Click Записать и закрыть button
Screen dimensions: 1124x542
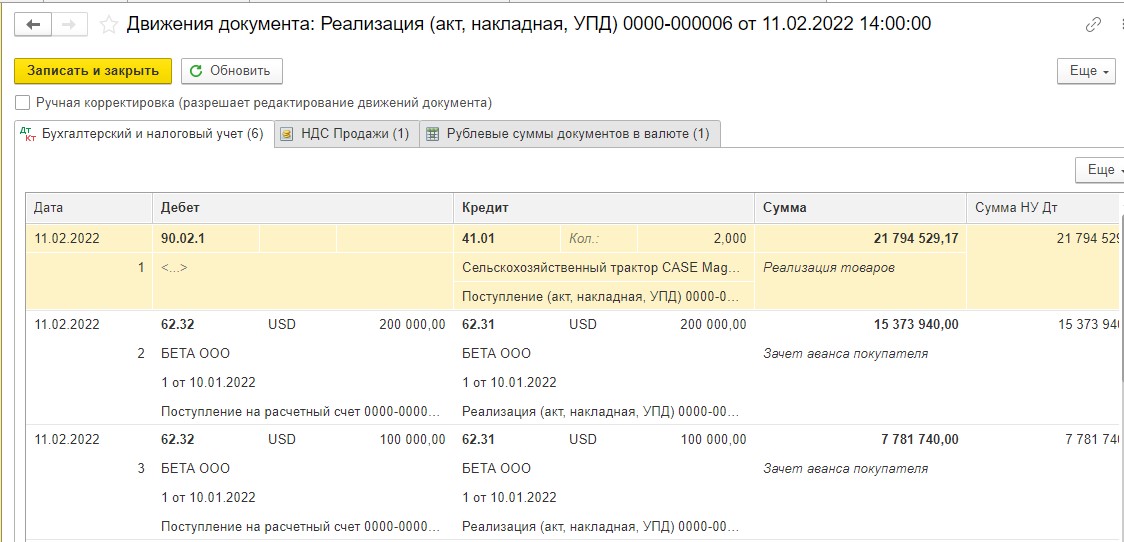pos(92,71)
